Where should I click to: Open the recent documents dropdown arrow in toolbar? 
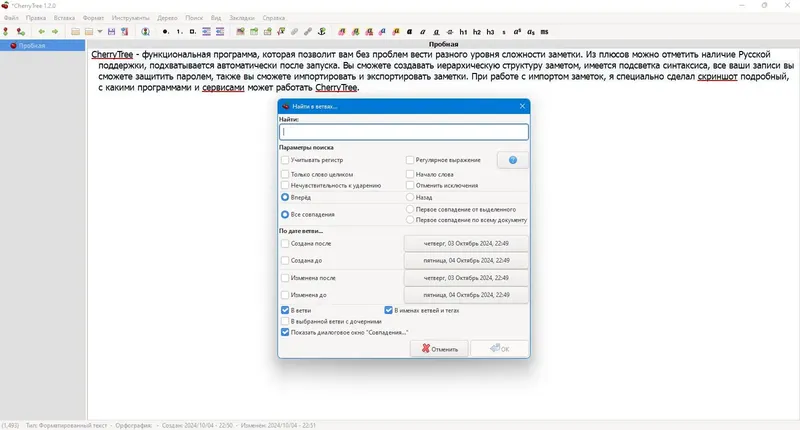point(100,32)
